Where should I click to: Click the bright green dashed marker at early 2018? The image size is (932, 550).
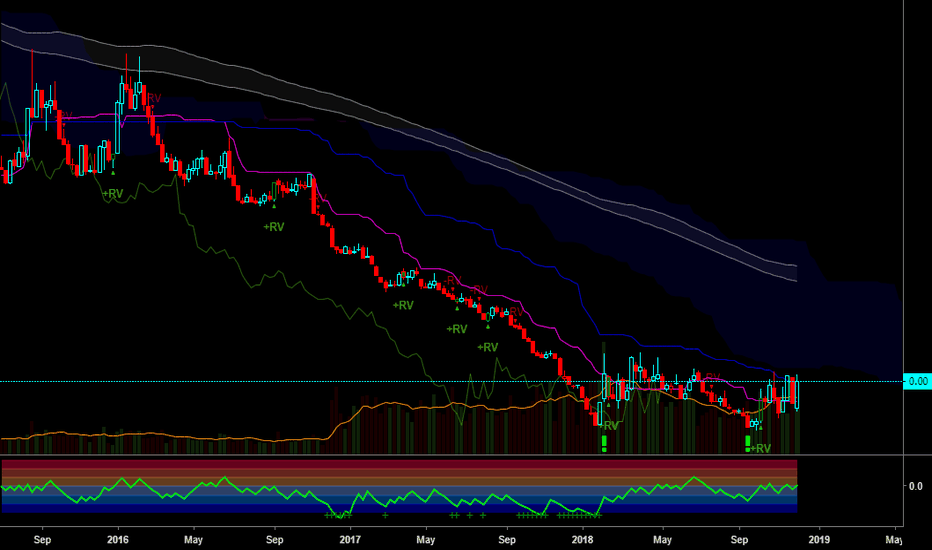click(x=604, y=444)
